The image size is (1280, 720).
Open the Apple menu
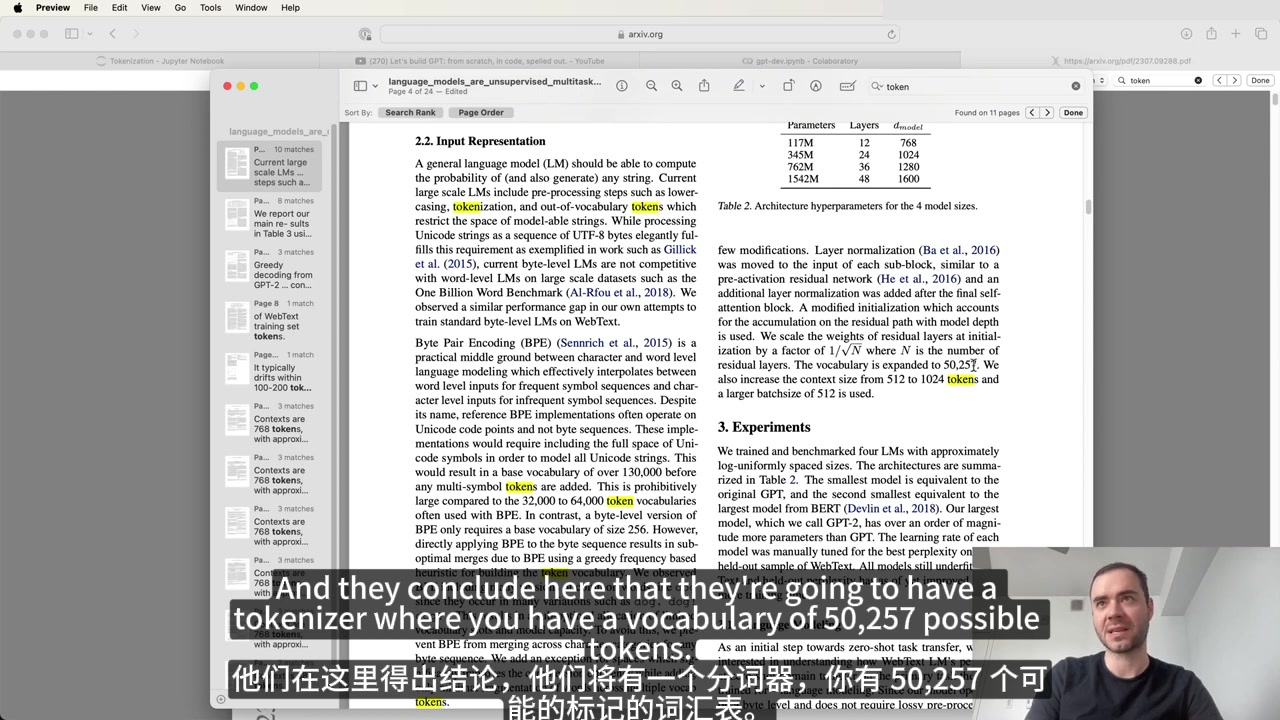(x=17, y=7)
